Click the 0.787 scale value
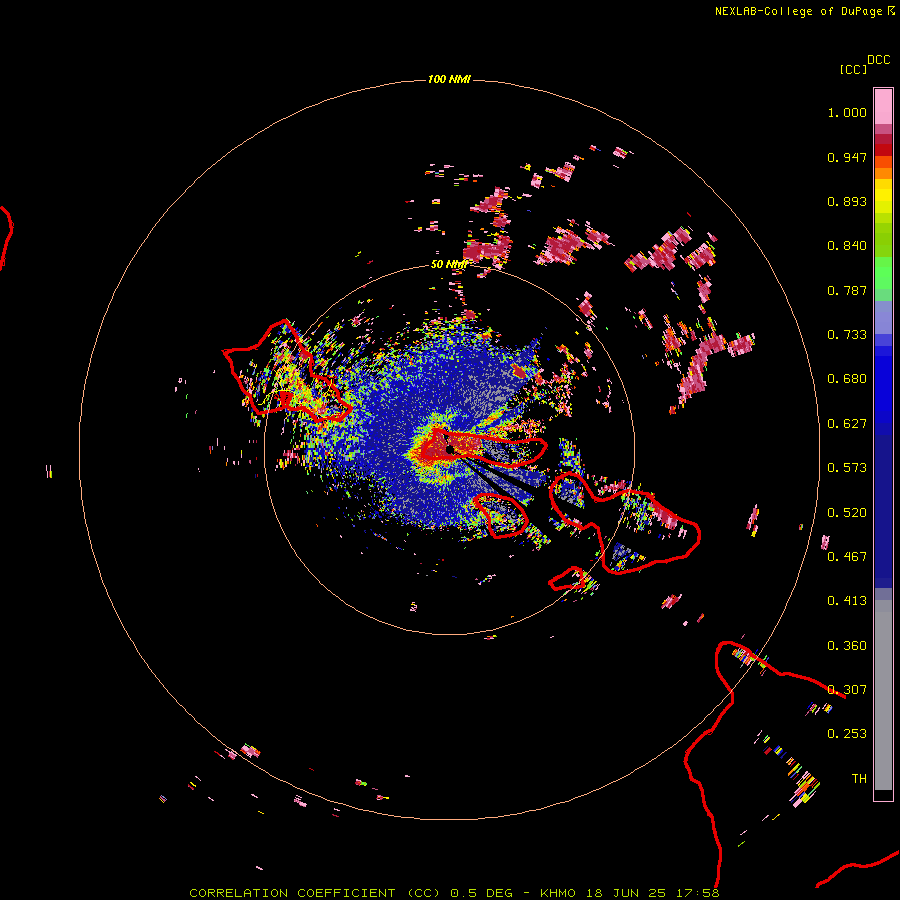The width and height of the screenshot is (900, 900). (x=847, y=290)
